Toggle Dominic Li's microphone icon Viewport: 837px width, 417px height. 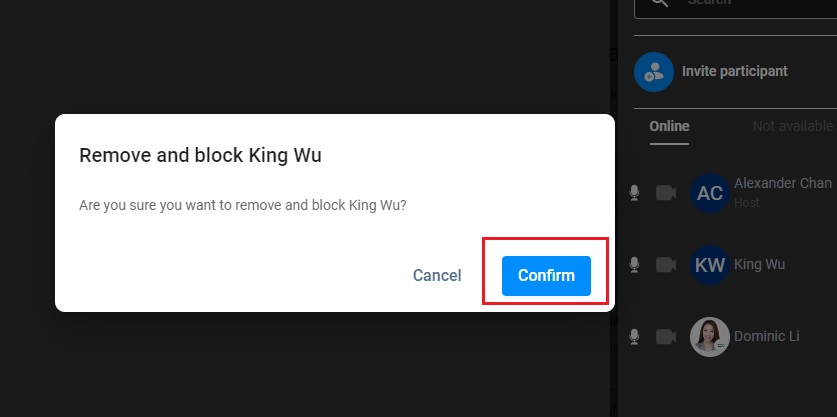634,336
